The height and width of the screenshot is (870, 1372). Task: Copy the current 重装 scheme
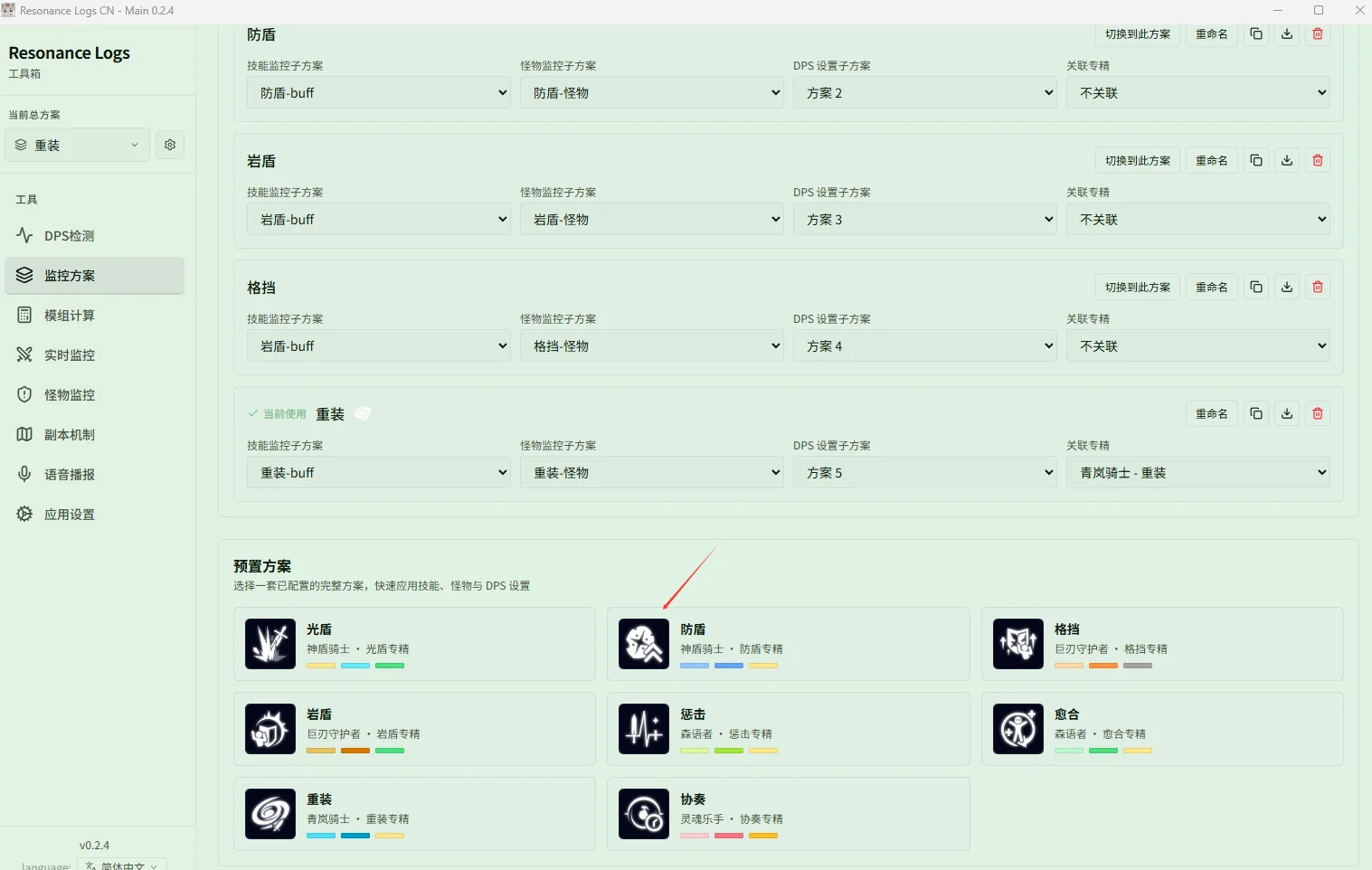(1256, 413)
